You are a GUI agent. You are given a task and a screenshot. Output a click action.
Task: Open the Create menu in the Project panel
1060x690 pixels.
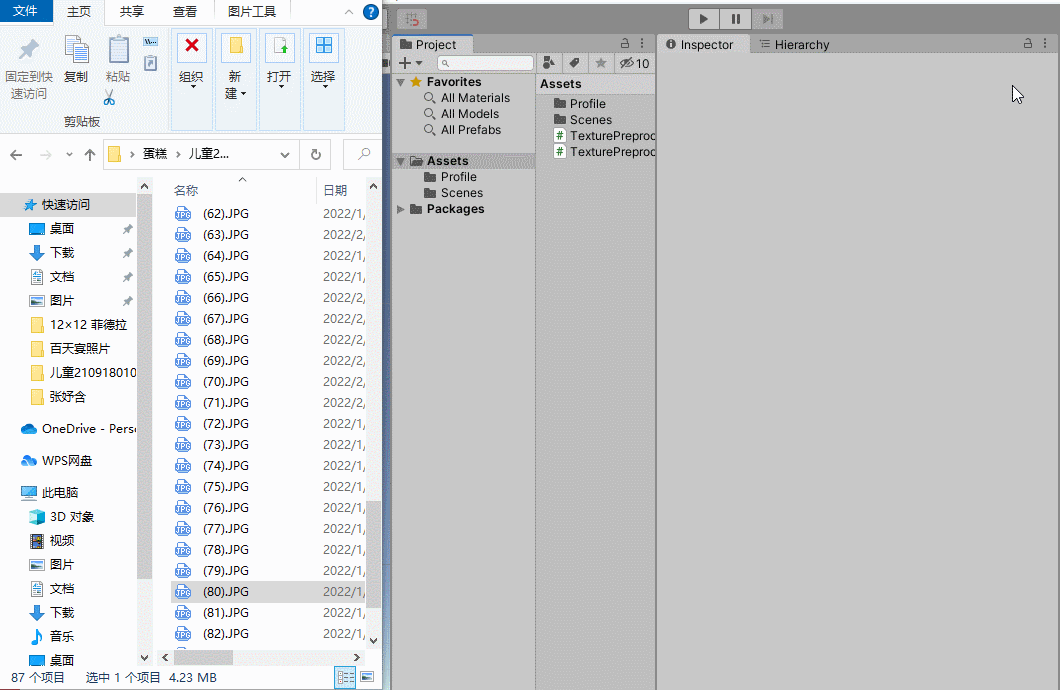click(404, 62)
